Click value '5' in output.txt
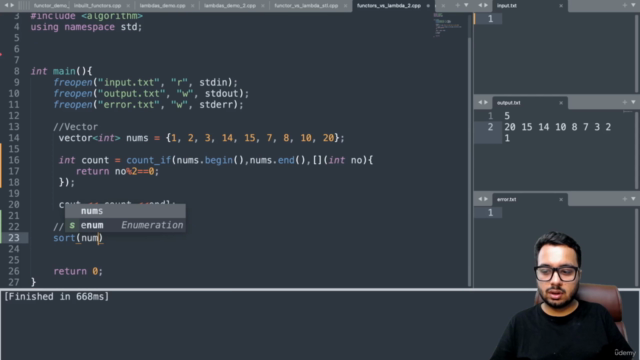This screenshot has height=360, width=640. point(507,116)
